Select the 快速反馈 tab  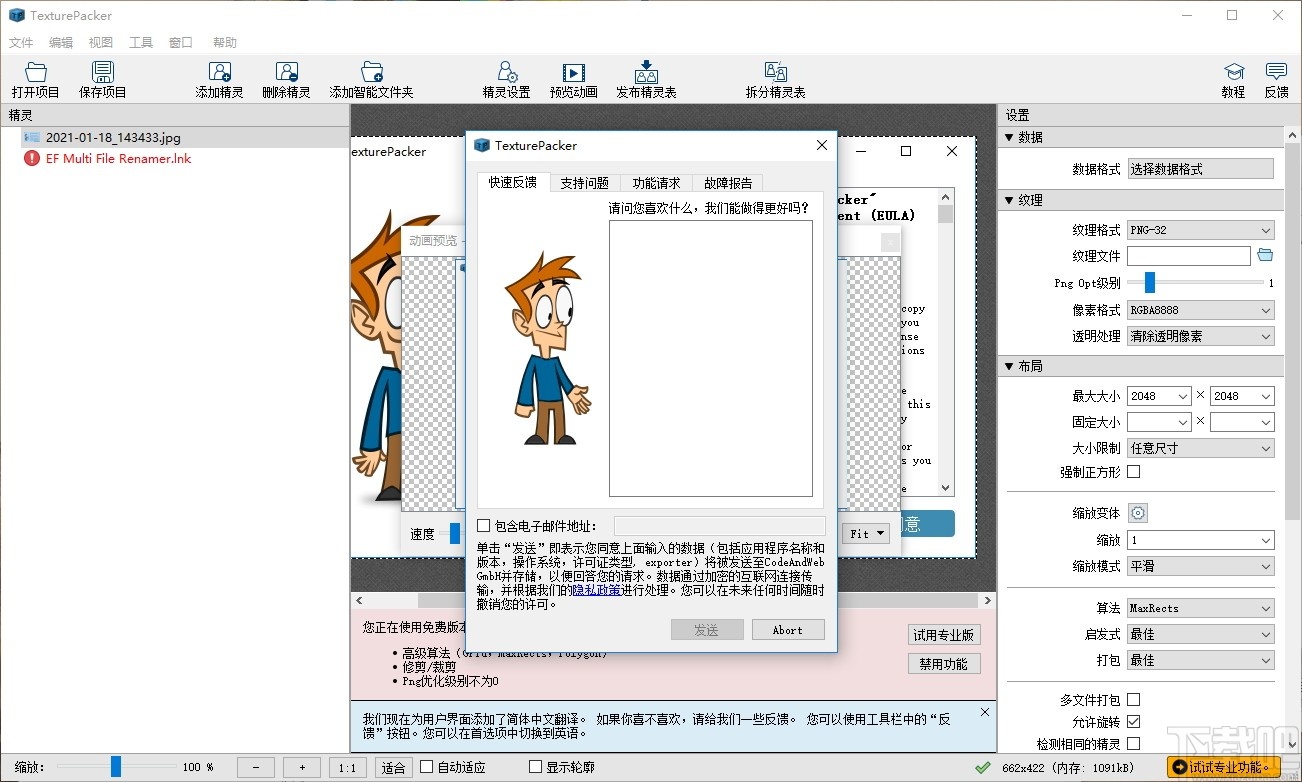513,182
